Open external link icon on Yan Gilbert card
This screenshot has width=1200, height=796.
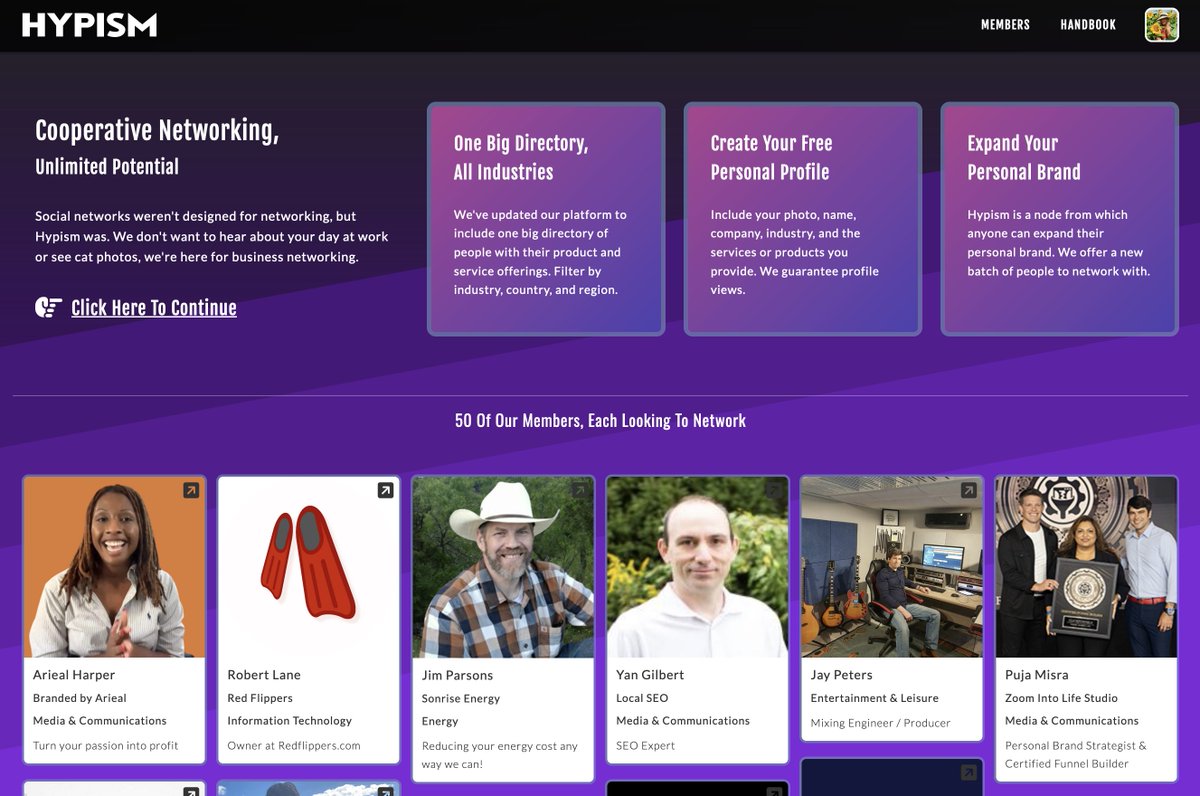[774, 490]
